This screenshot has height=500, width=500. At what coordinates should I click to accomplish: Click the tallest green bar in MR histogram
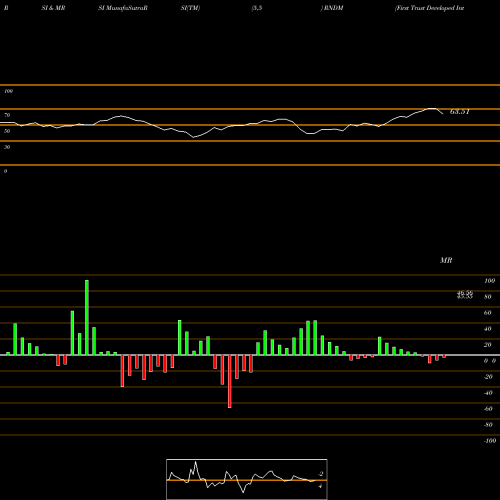pos(87,318)
